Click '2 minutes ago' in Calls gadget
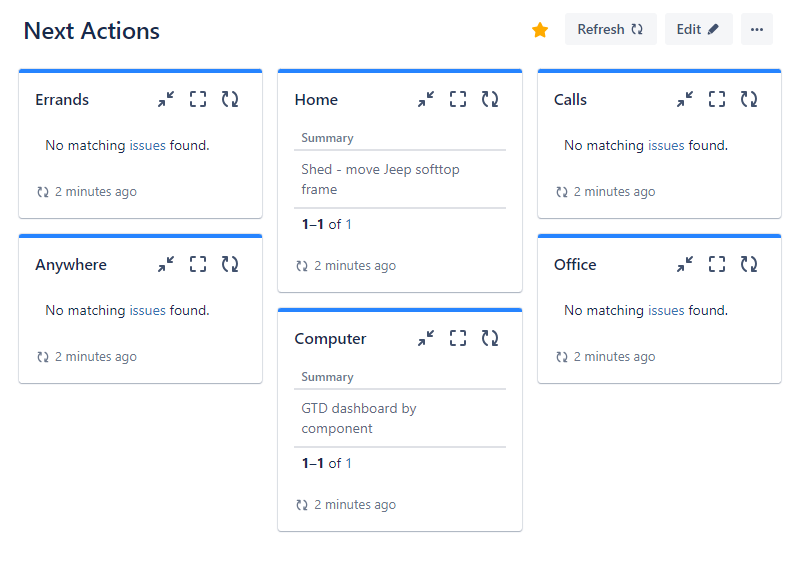 [x=614, y=192]
